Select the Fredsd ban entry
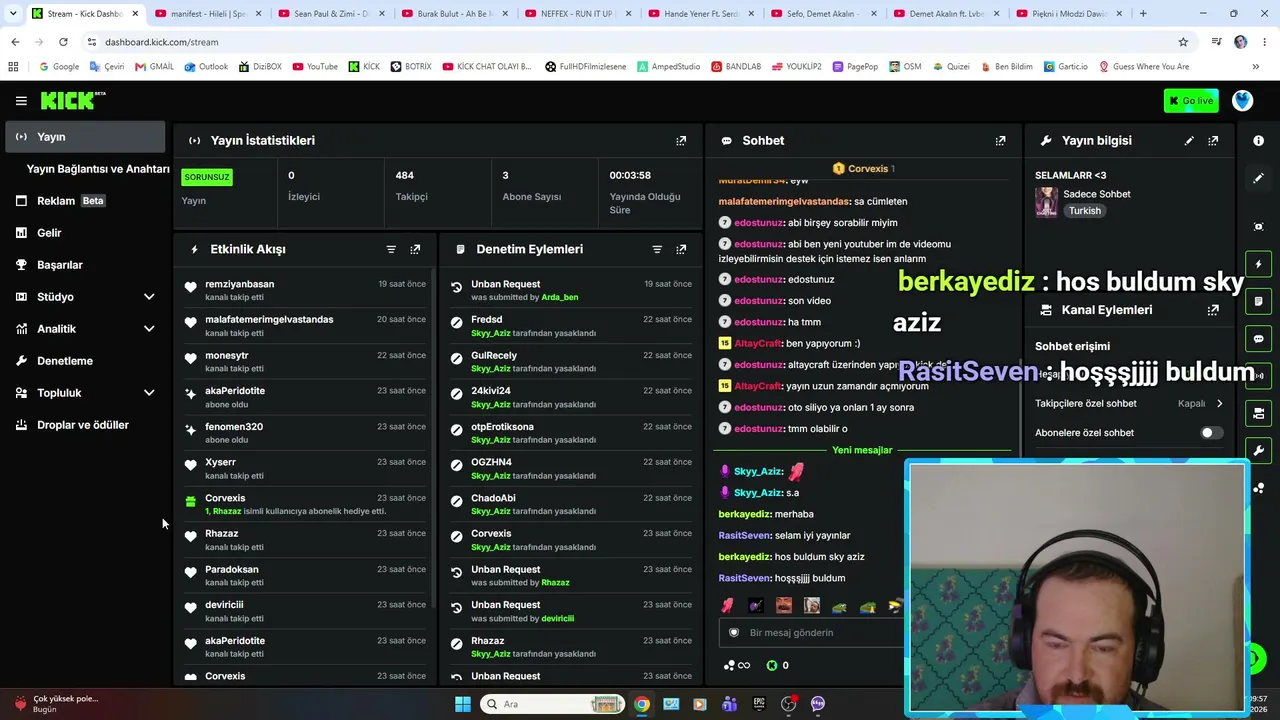This screenshot has width=1280, height=720. pos(571,326)
